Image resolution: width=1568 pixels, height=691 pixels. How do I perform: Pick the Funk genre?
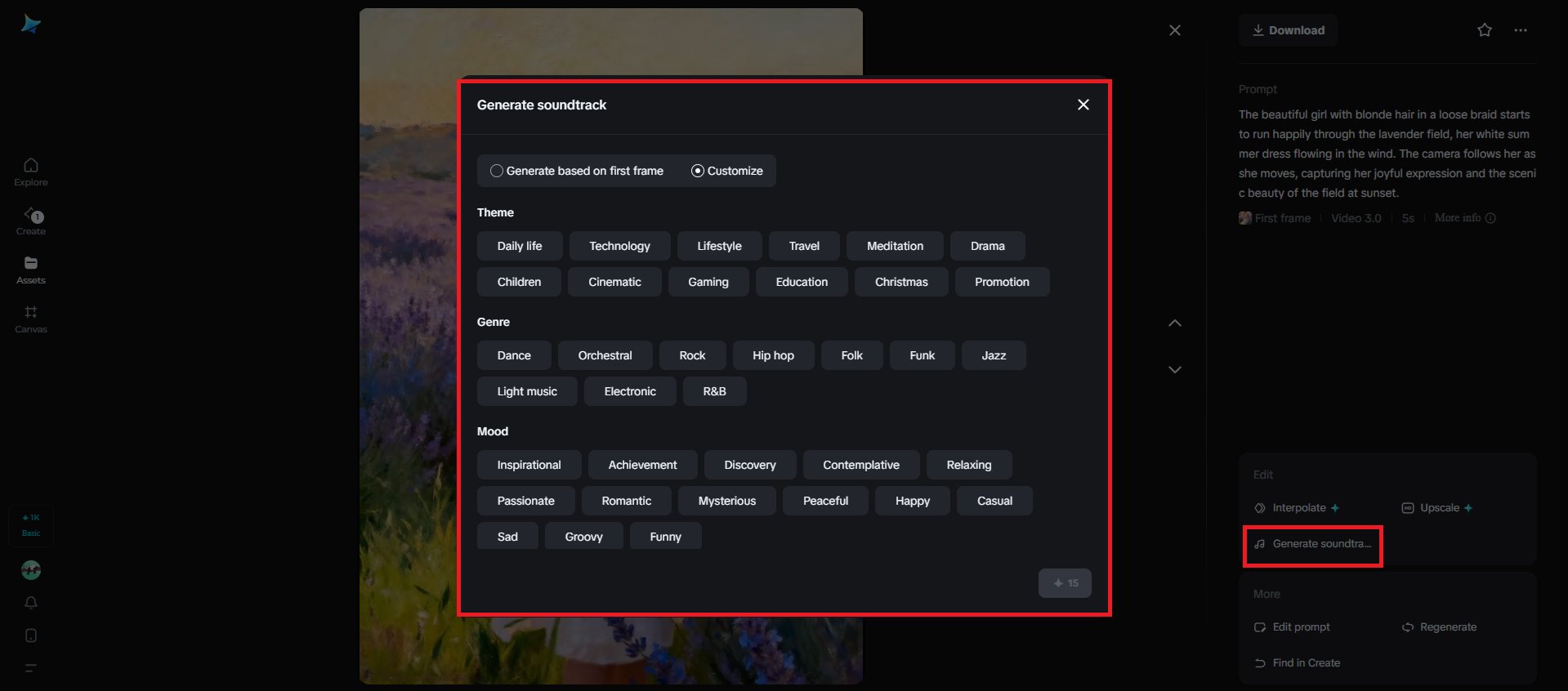[922, 355]
